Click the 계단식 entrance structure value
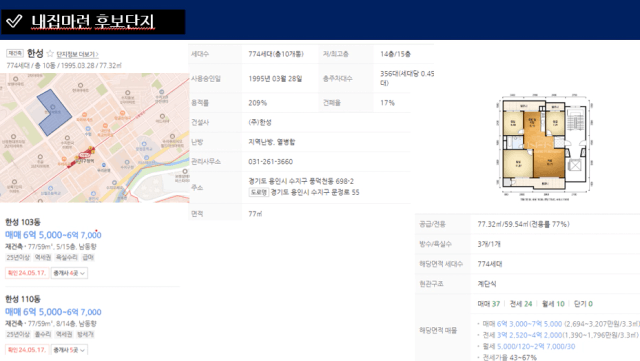Viewport: 640px width, 361px height. (x=487, y=284)
